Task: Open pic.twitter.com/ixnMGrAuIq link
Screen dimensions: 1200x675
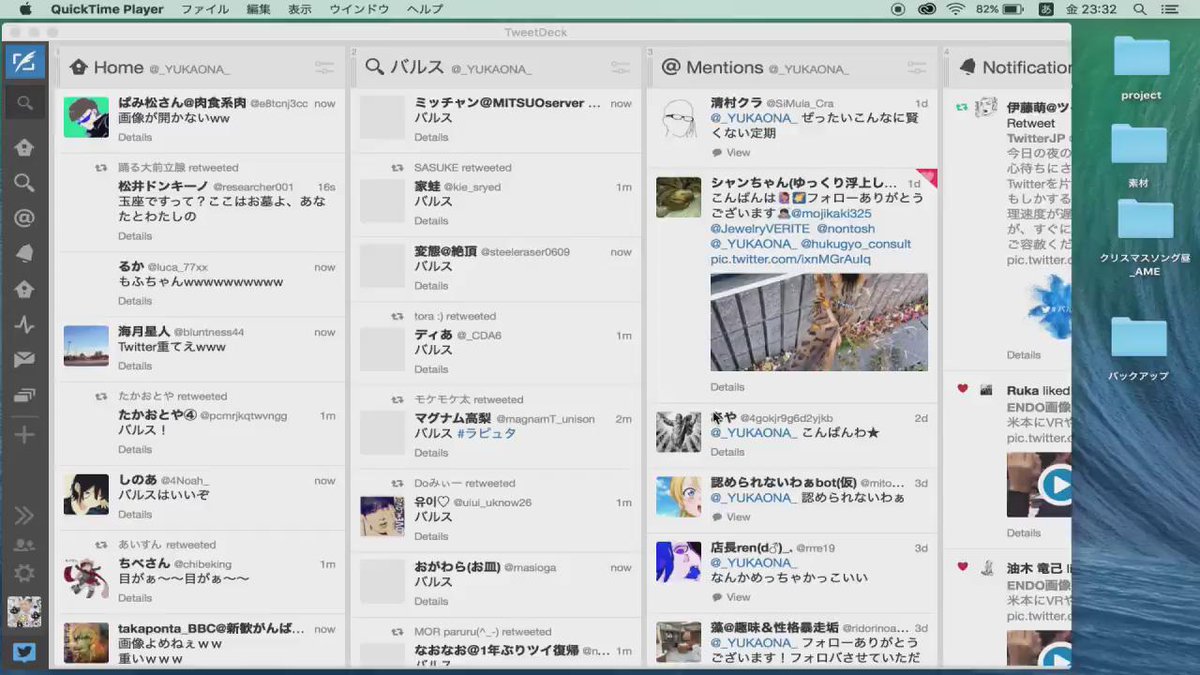Action: [791, 259]
